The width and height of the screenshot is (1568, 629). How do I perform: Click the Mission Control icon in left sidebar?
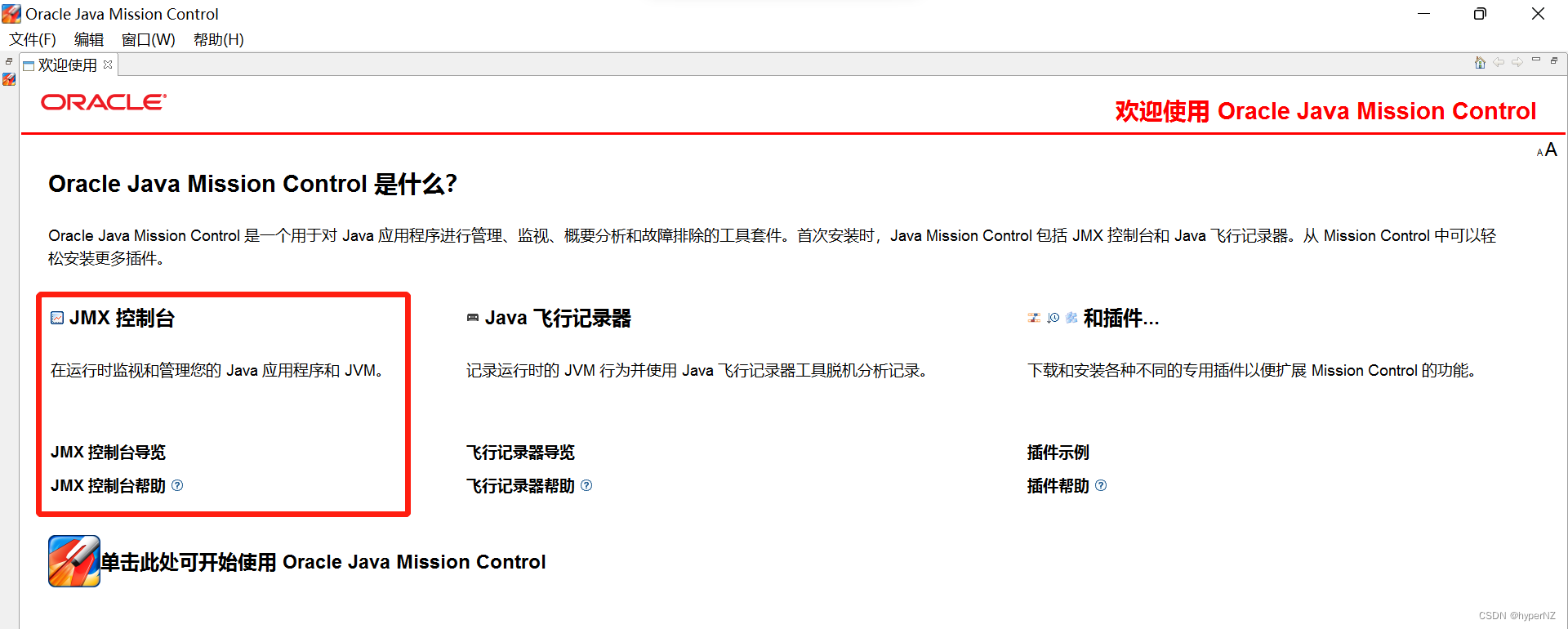point(9,79)
